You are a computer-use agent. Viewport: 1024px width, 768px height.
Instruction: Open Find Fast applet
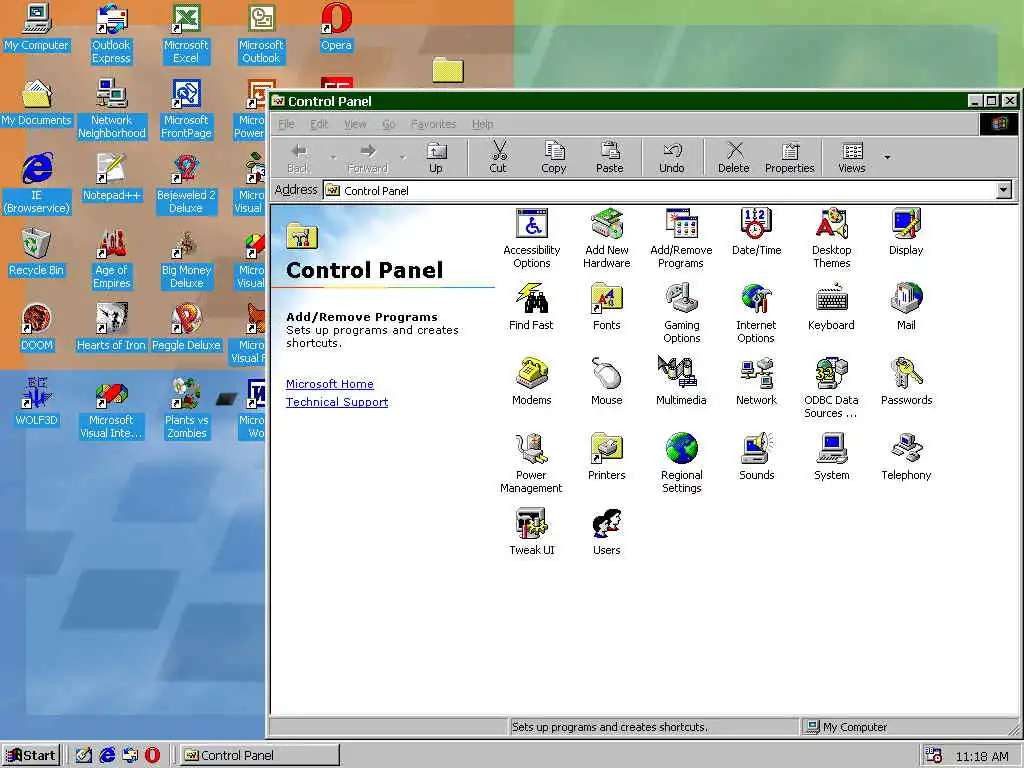(531, 307)
